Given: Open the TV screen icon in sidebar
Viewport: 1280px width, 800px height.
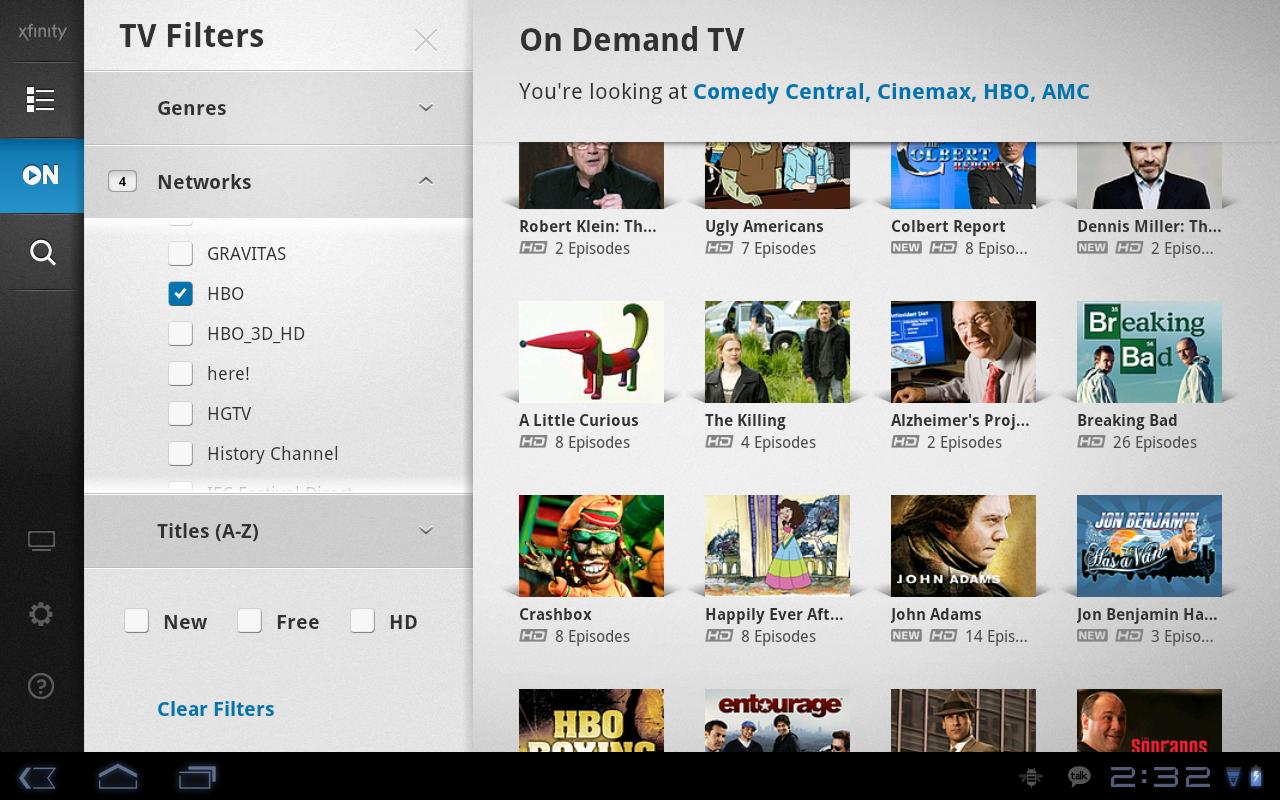Looking at the screenshot, I should (41, 541).
